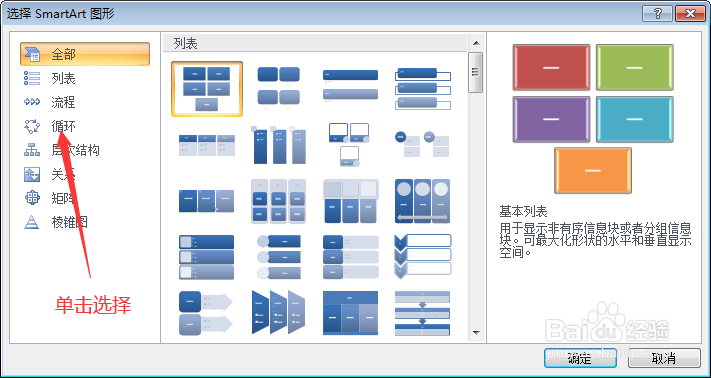Choose the Picture Accent List with three tall bars
The image size is (711, 378).
coord(278,145)
